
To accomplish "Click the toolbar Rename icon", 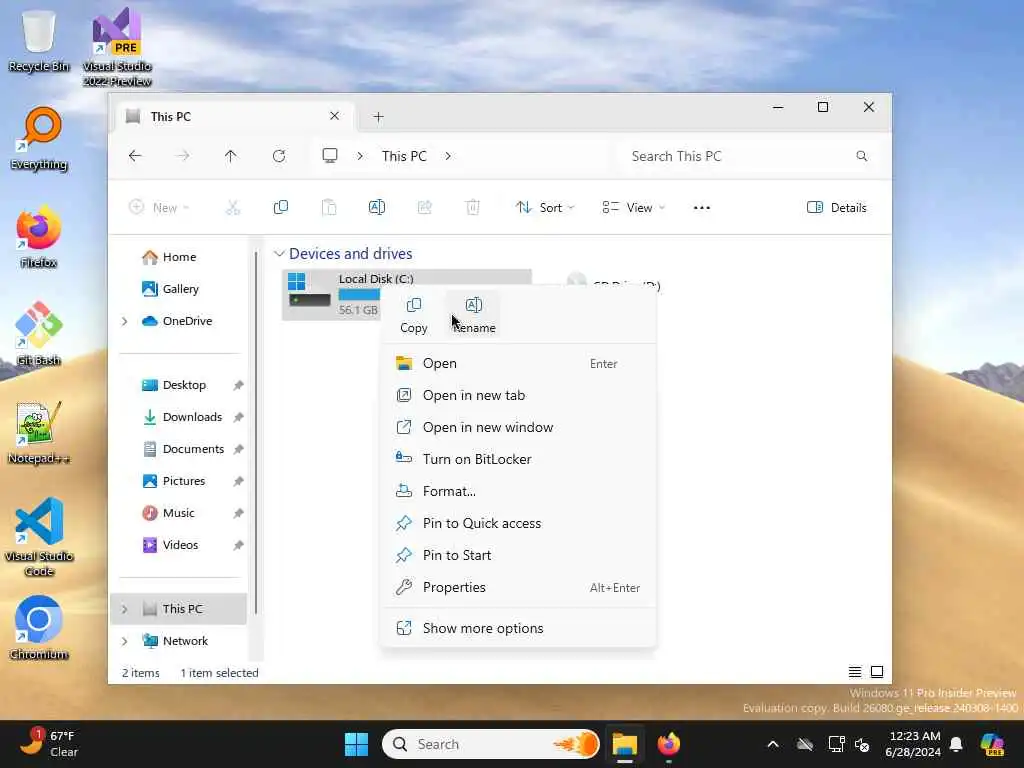I will (377, 208).
